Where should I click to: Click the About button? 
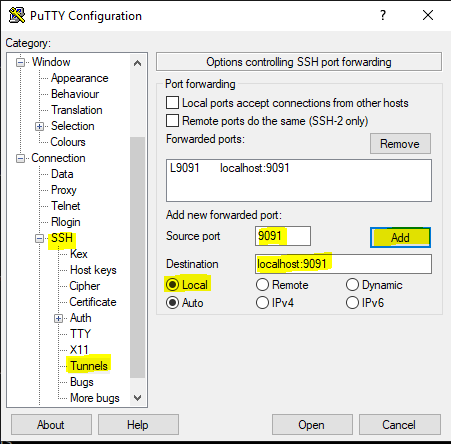[51, 425]
